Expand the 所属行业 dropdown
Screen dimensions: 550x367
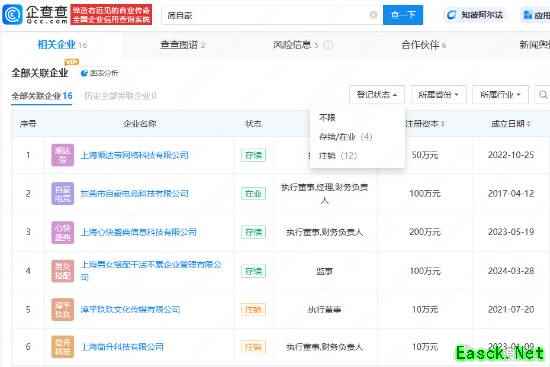(x=500, y=94)
